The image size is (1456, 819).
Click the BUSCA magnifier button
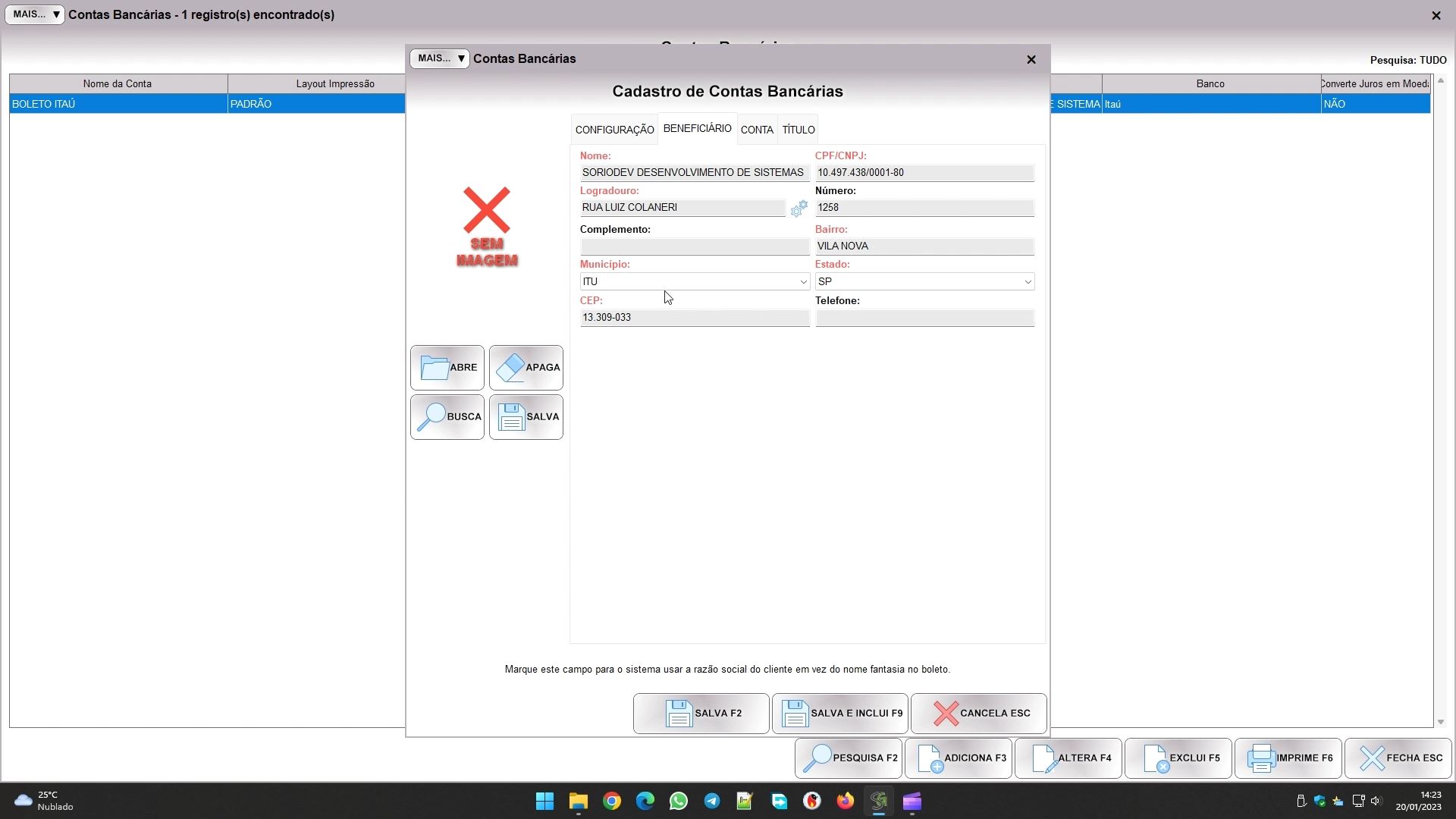click(x=447, y=417)
